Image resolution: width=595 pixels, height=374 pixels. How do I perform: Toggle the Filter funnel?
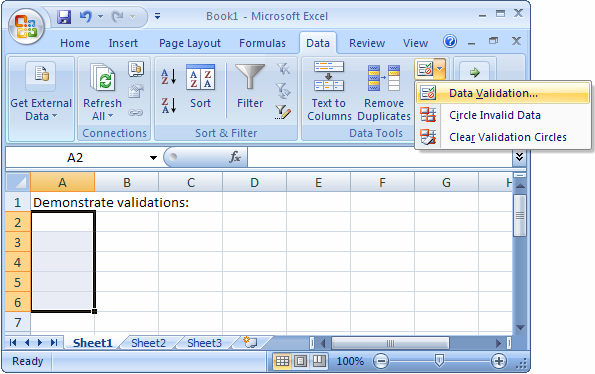(250, 86)
